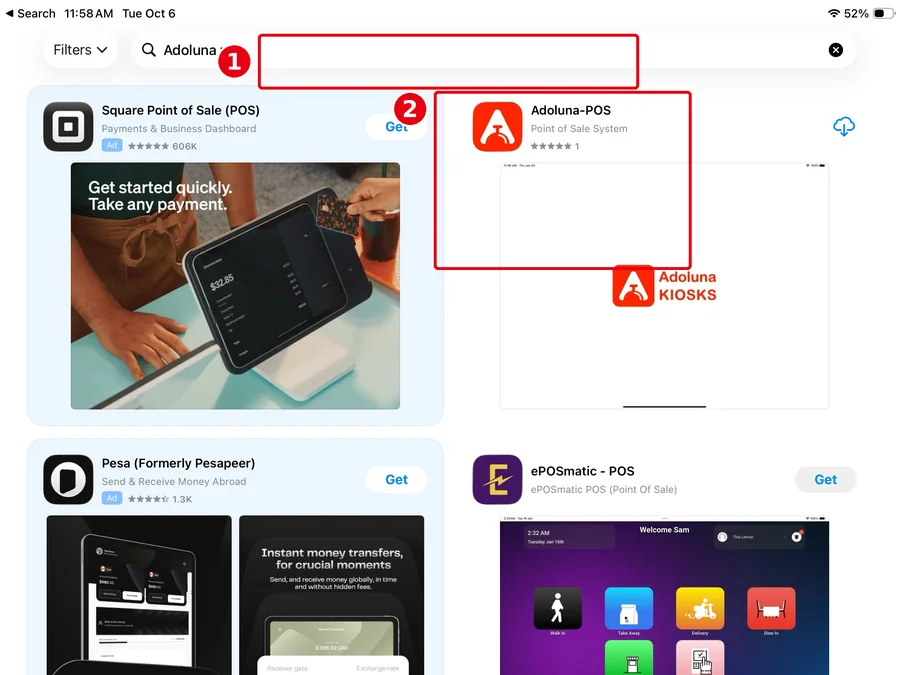Click Pesa's 1.3K star rating
The image size is (900, 675).
[x=160, y=499]
